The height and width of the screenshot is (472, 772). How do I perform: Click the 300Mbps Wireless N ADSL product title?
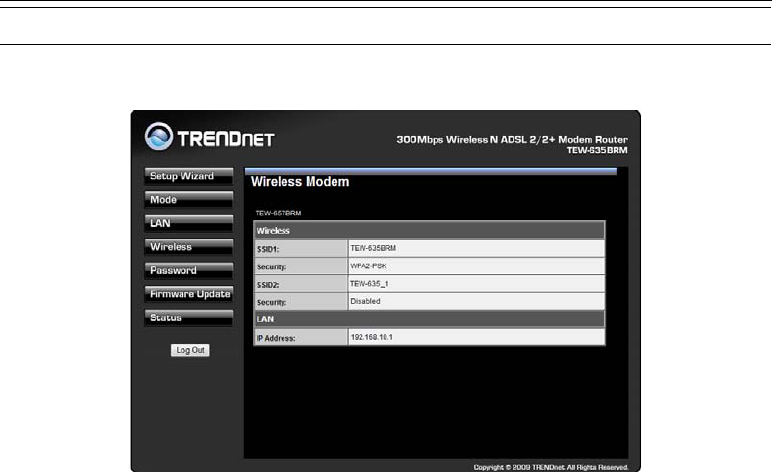[x=512, y=140]
